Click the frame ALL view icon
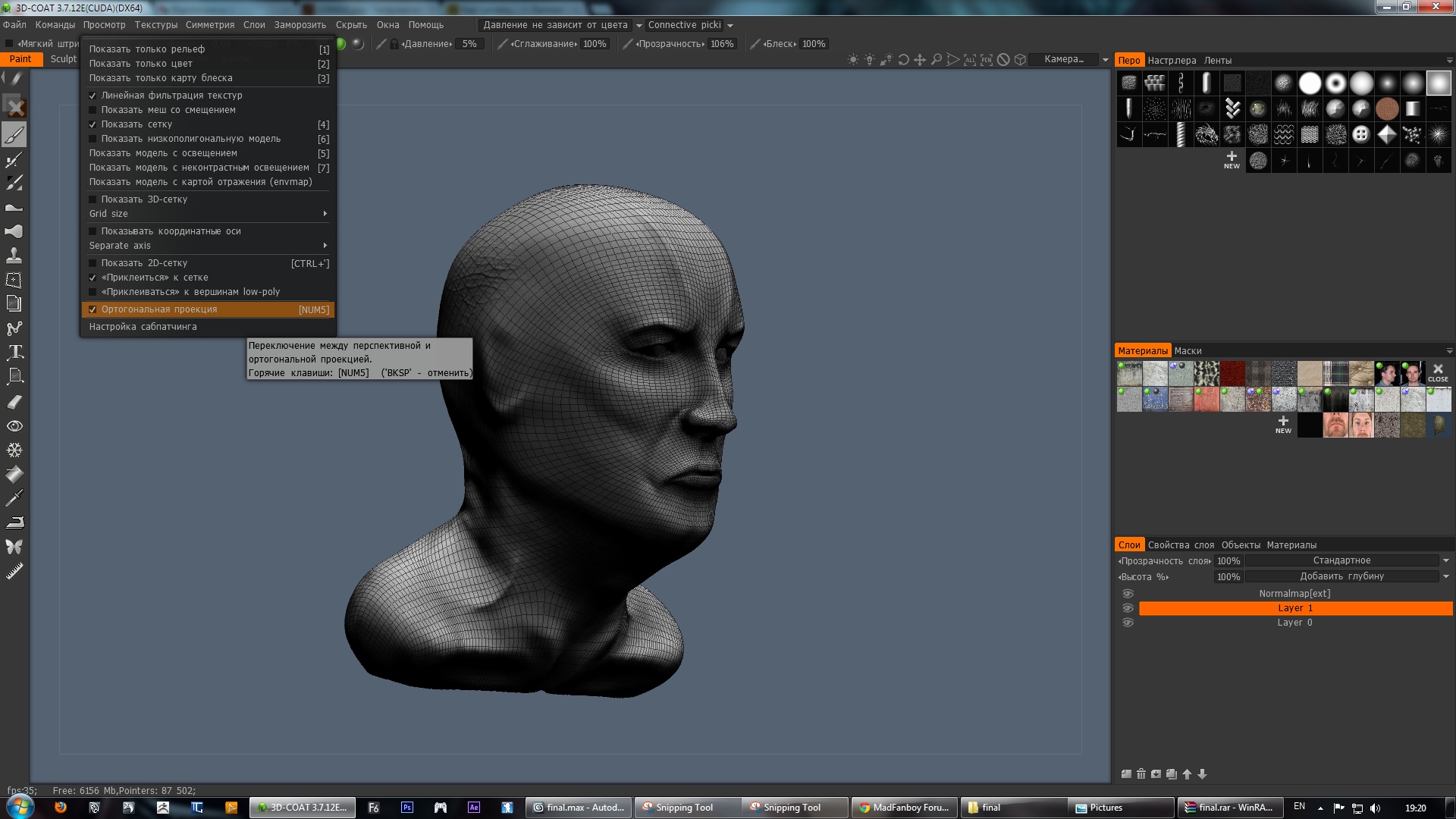The image size is (1456, 819). click(970, 60)
